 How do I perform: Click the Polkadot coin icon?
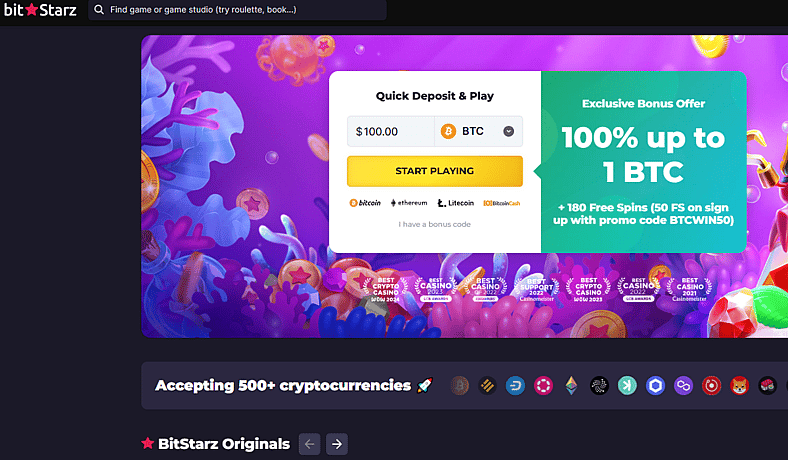click(x=543, y=386)
